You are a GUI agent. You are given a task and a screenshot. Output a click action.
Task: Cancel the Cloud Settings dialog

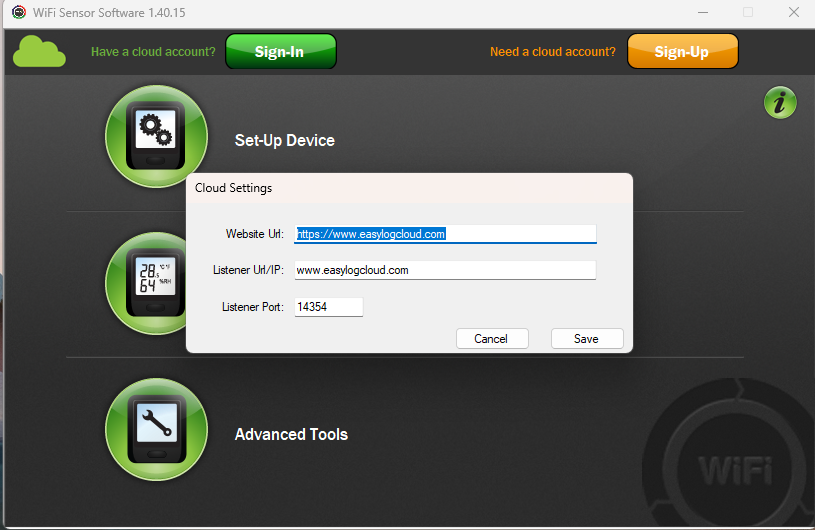(491, 339)
